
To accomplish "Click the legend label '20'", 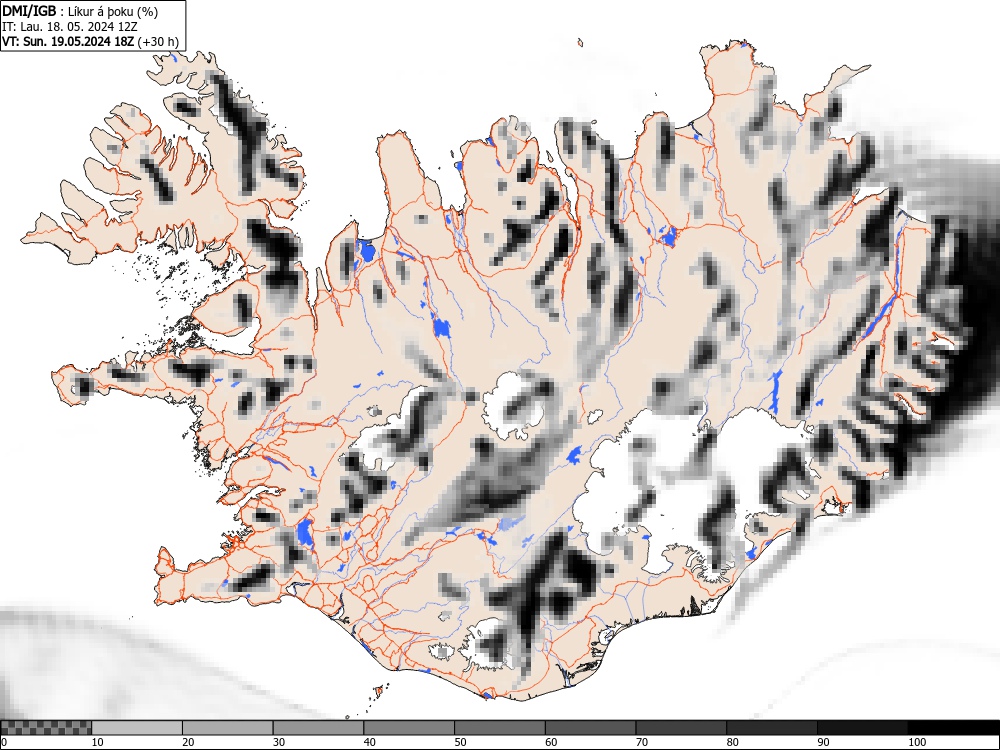I will click(188, 742).
